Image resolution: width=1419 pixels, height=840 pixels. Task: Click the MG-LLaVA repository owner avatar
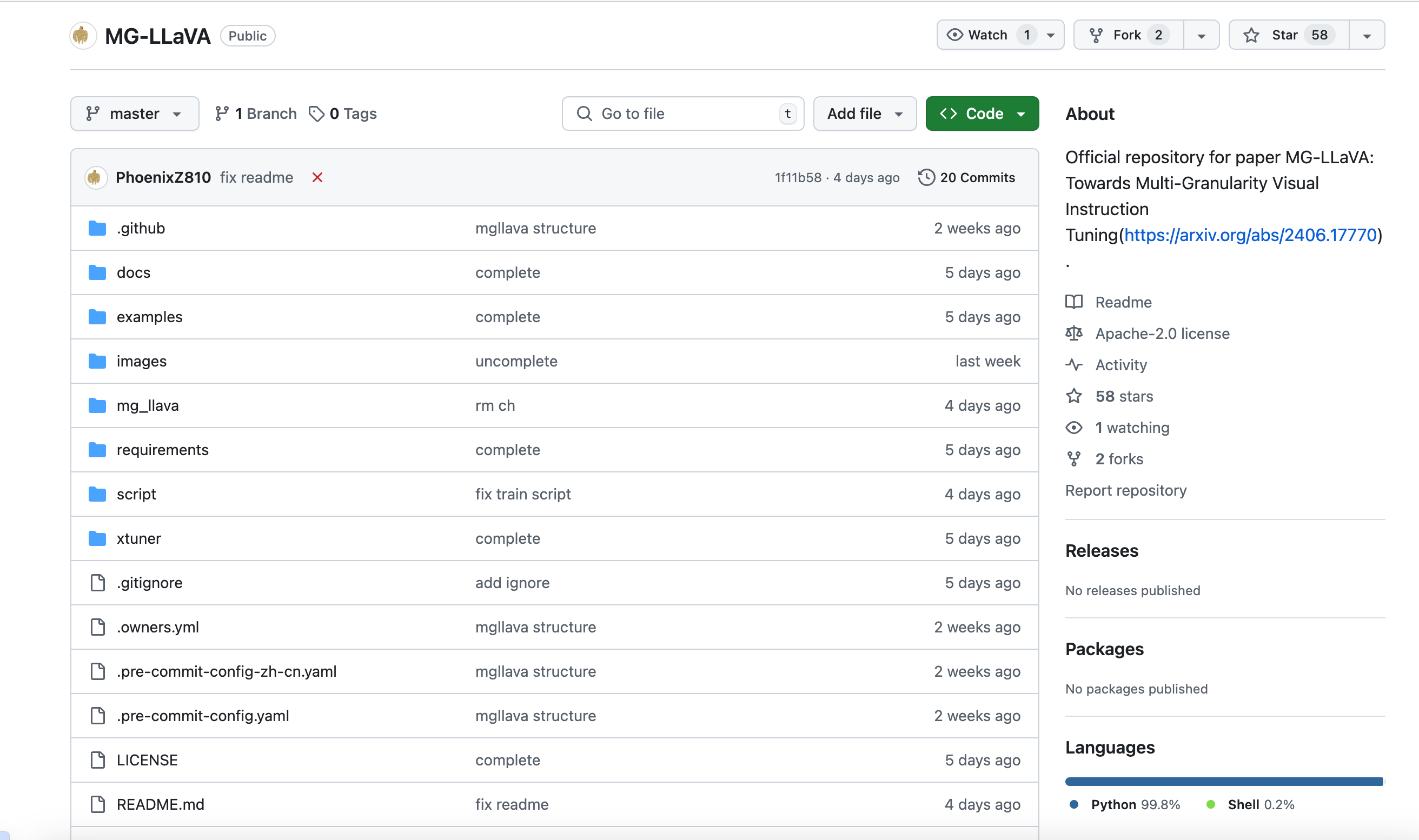tap(83, 36)
